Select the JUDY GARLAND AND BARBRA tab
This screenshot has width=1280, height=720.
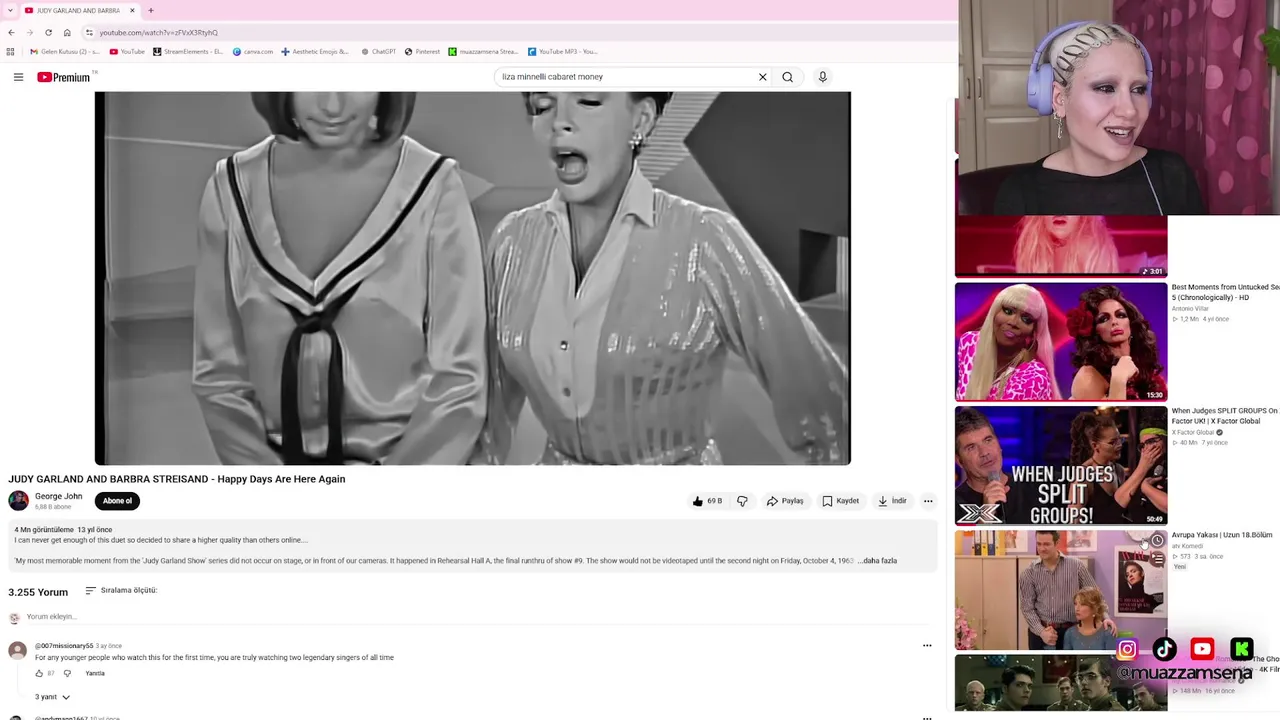coord(78,11)
